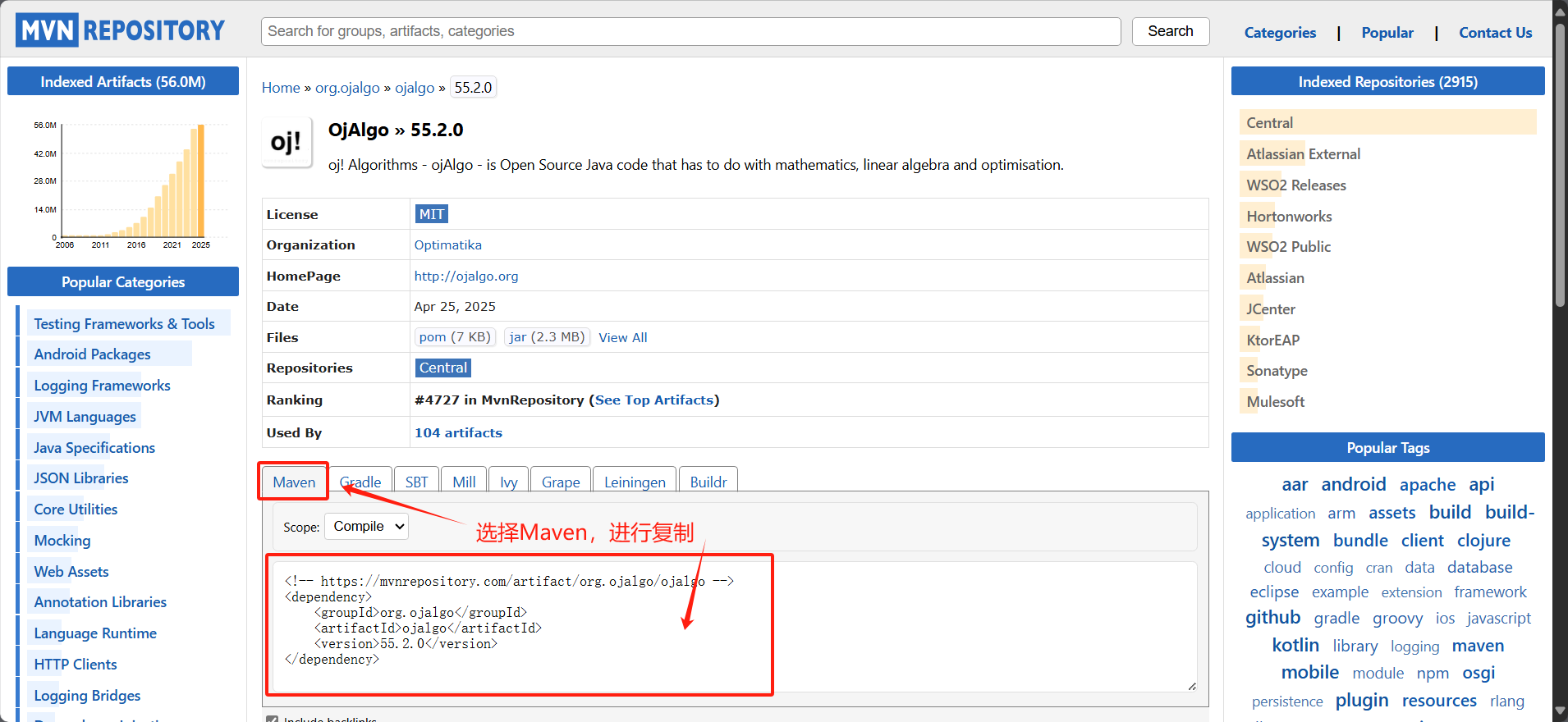Open Android Packages category
Image resolution: width=1568 pixels, height=722 pixels.
(92, 354)
